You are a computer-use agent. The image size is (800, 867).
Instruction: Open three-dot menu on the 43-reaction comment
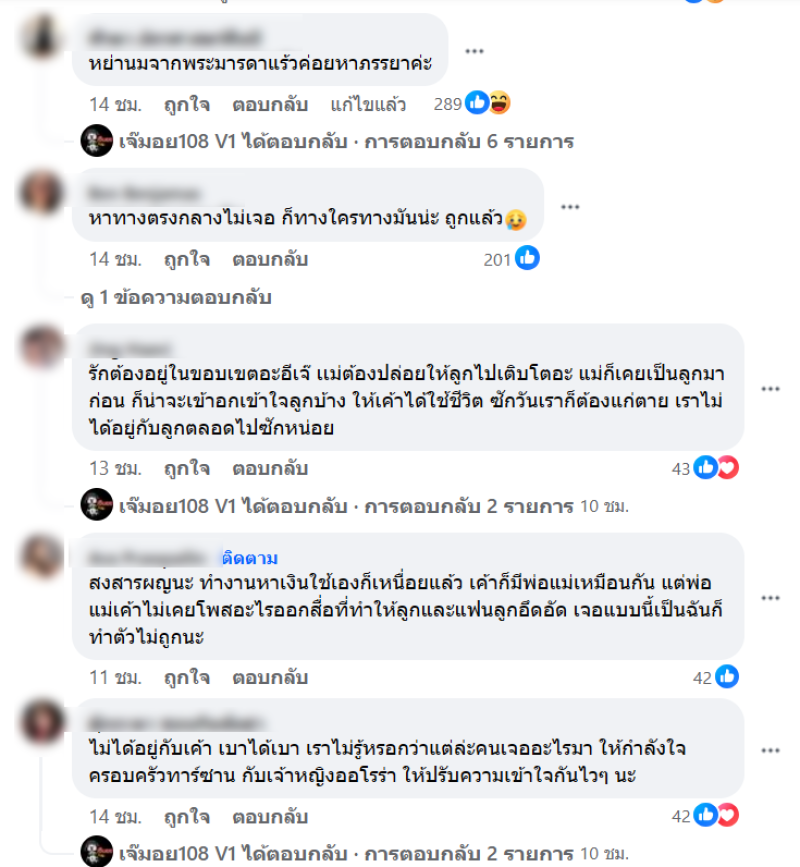coord(770,389)
